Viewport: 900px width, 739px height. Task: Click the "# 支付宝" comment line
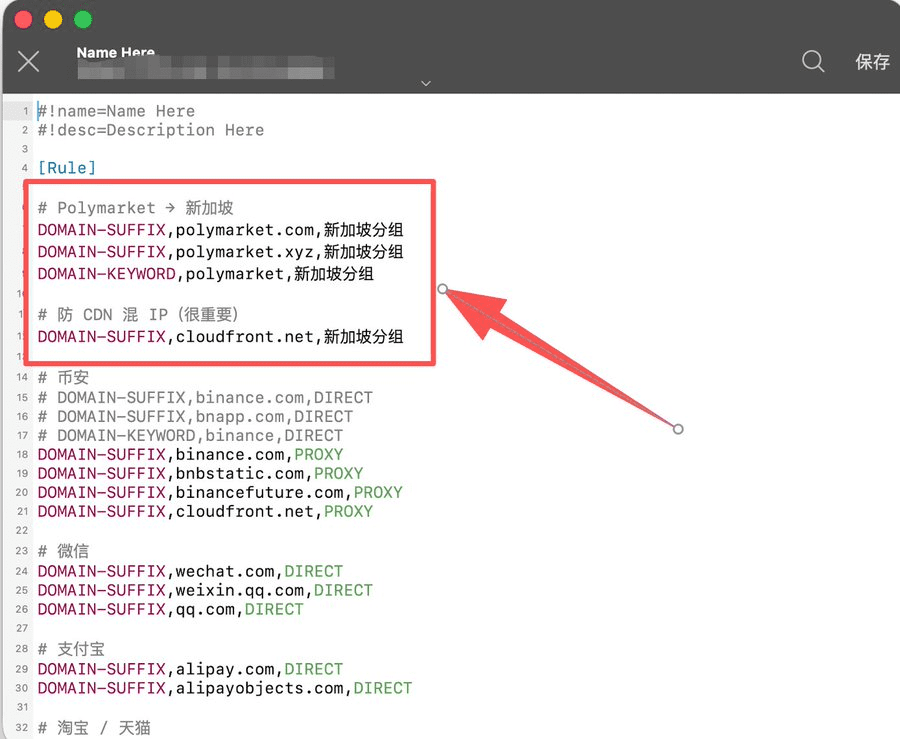[71, 649]
